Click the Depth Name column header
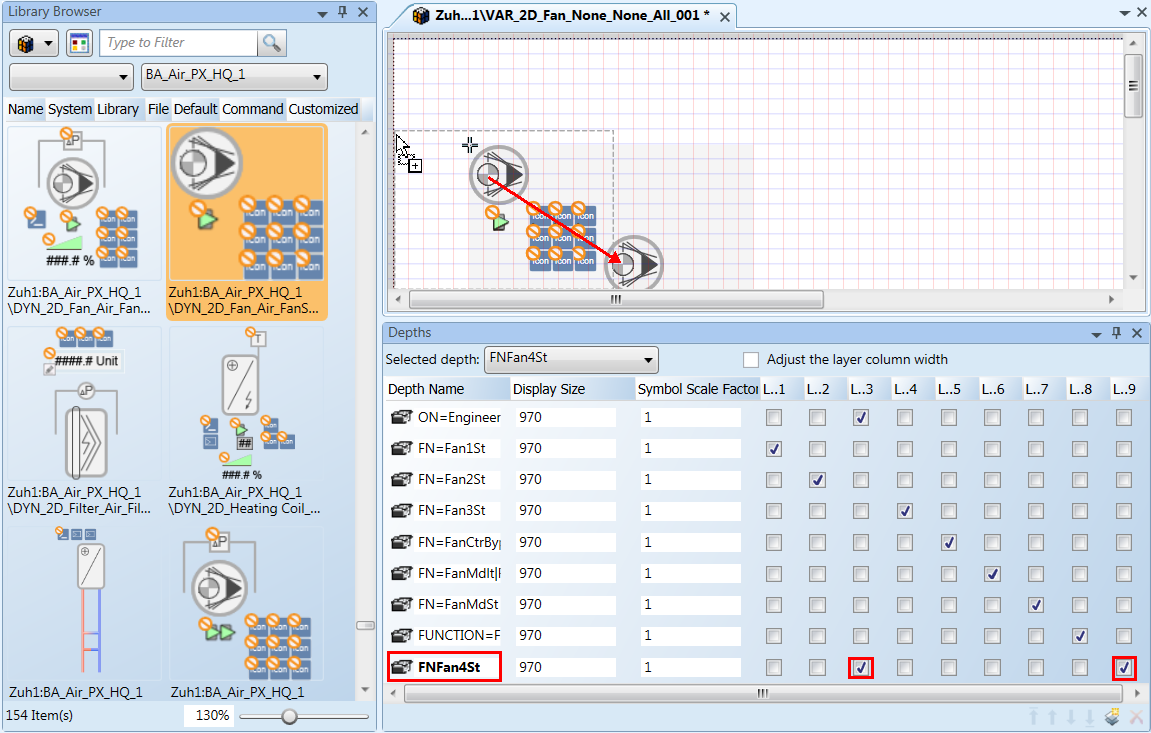The width and height of the screenshot is (1151, 733). 426,389
